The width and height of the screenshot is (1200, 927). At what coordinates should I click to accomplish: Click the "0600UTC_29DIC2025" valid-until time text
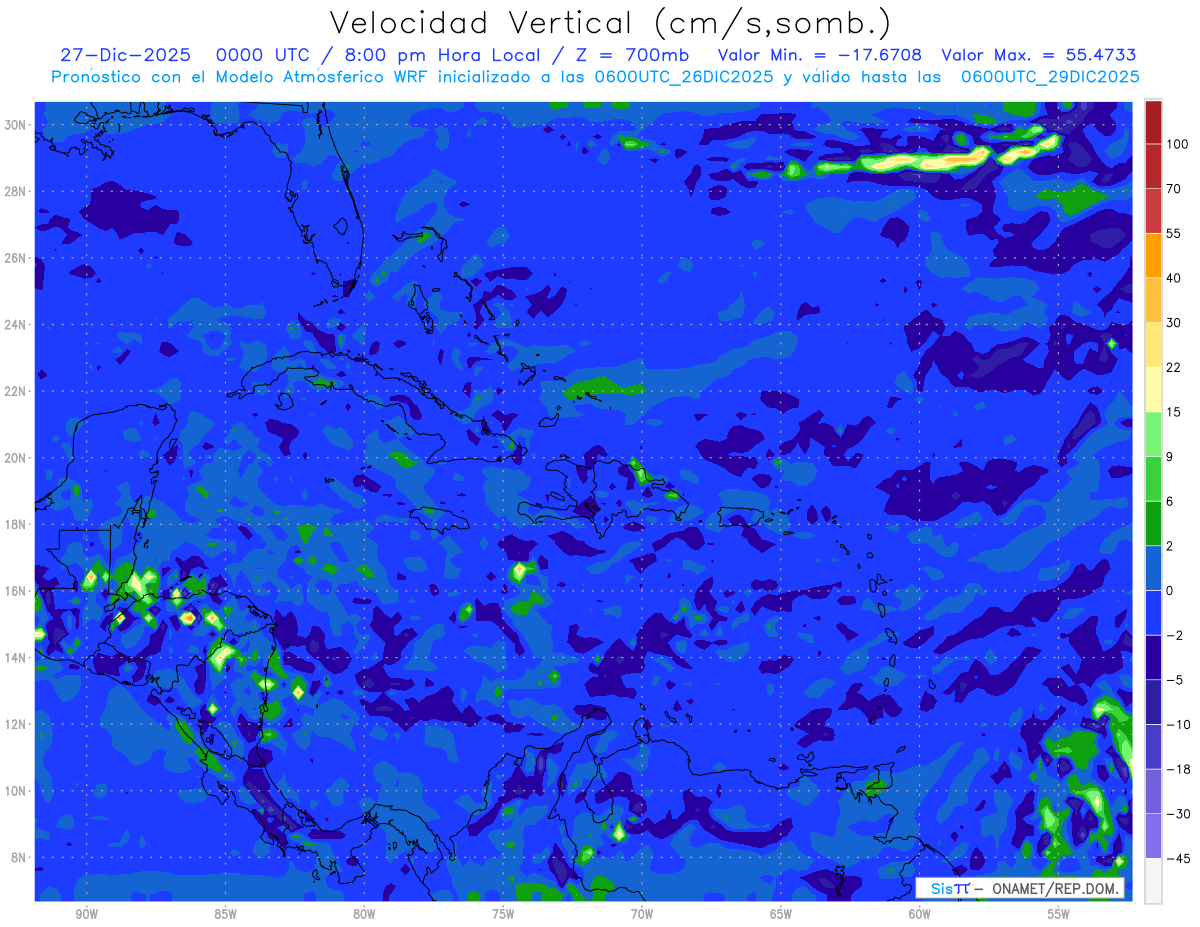click(x=1050, y=77)
